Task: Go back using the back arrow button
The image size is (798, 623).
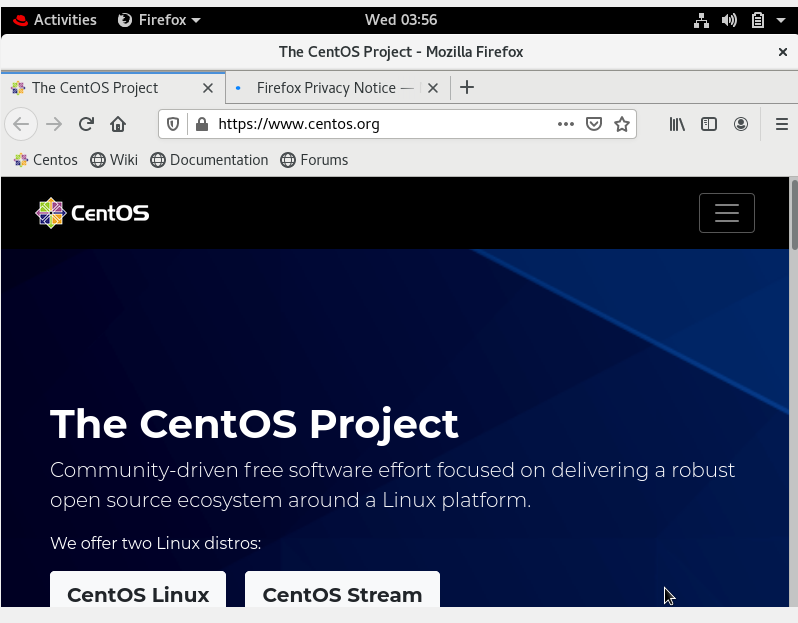Action: (21, 124)
